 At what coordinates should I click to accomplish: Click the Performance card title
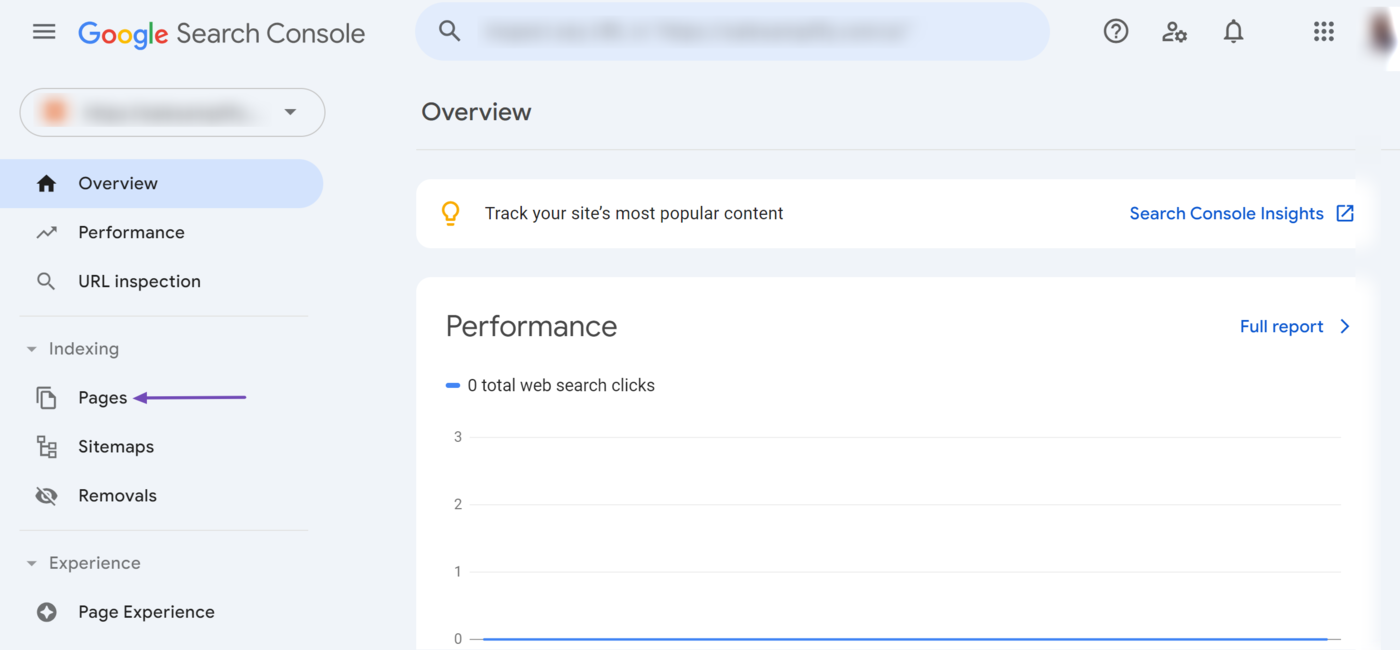[x=531, y=326]
